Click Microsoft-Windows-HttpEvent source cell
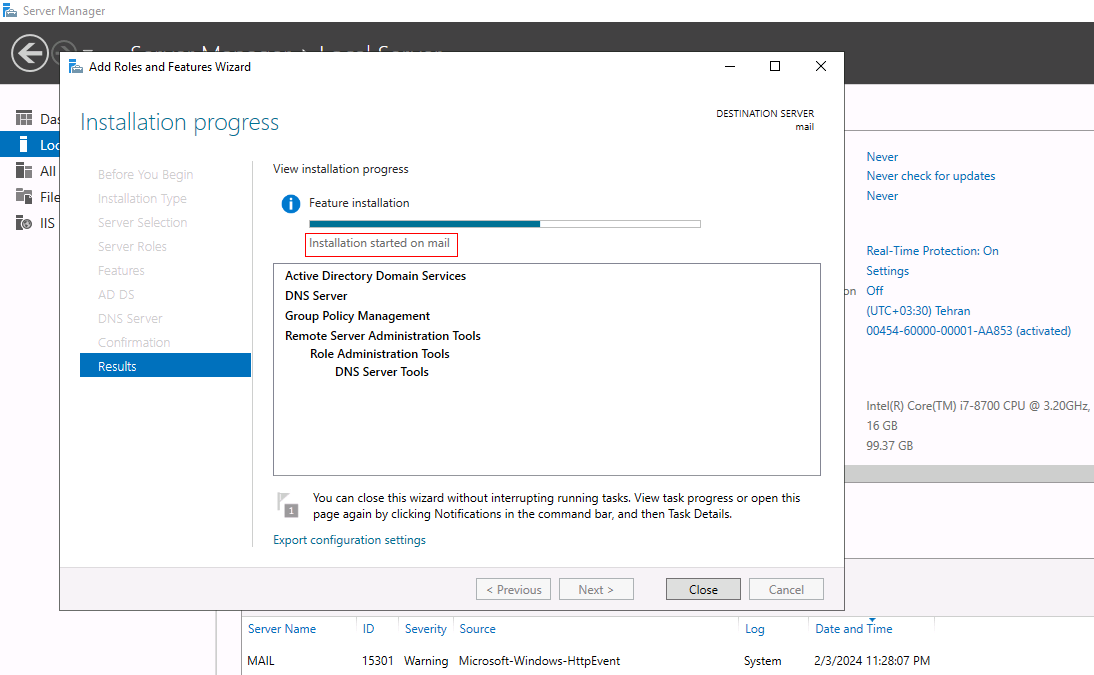Viewport: 1094px width, 675px height. point(539,660)
